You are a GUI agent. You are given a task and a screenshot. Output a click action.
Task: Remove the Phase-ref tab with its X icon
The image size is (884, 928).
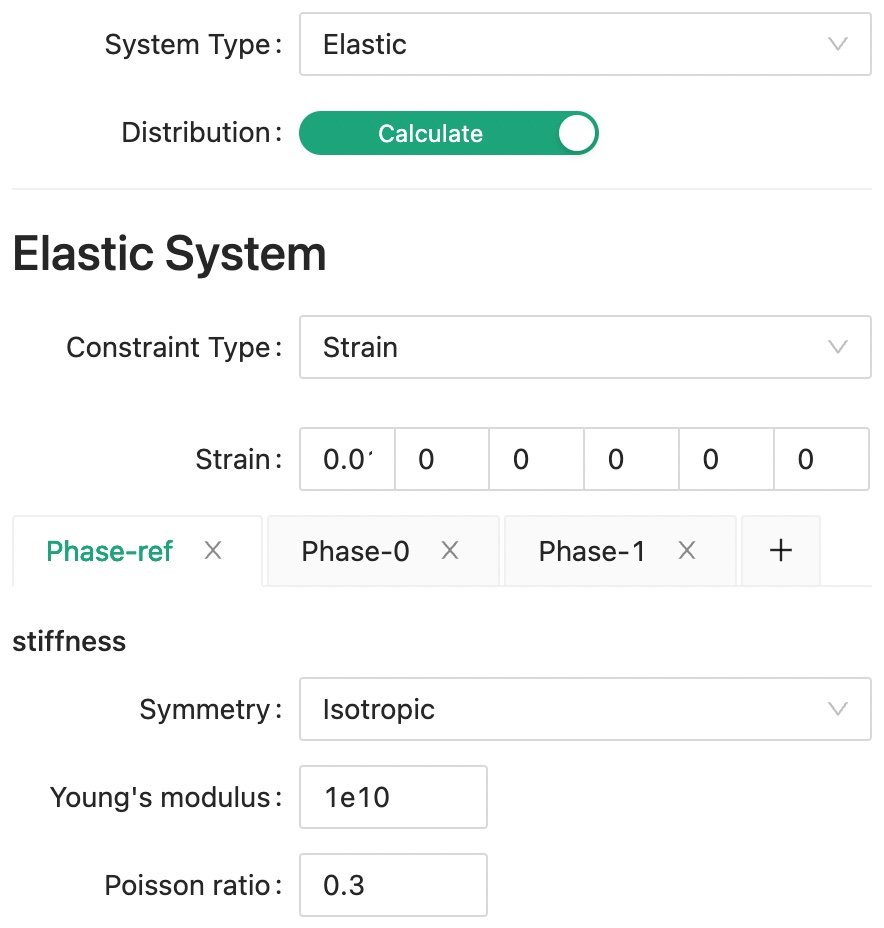pyautogui.click(x=213, y=550)
